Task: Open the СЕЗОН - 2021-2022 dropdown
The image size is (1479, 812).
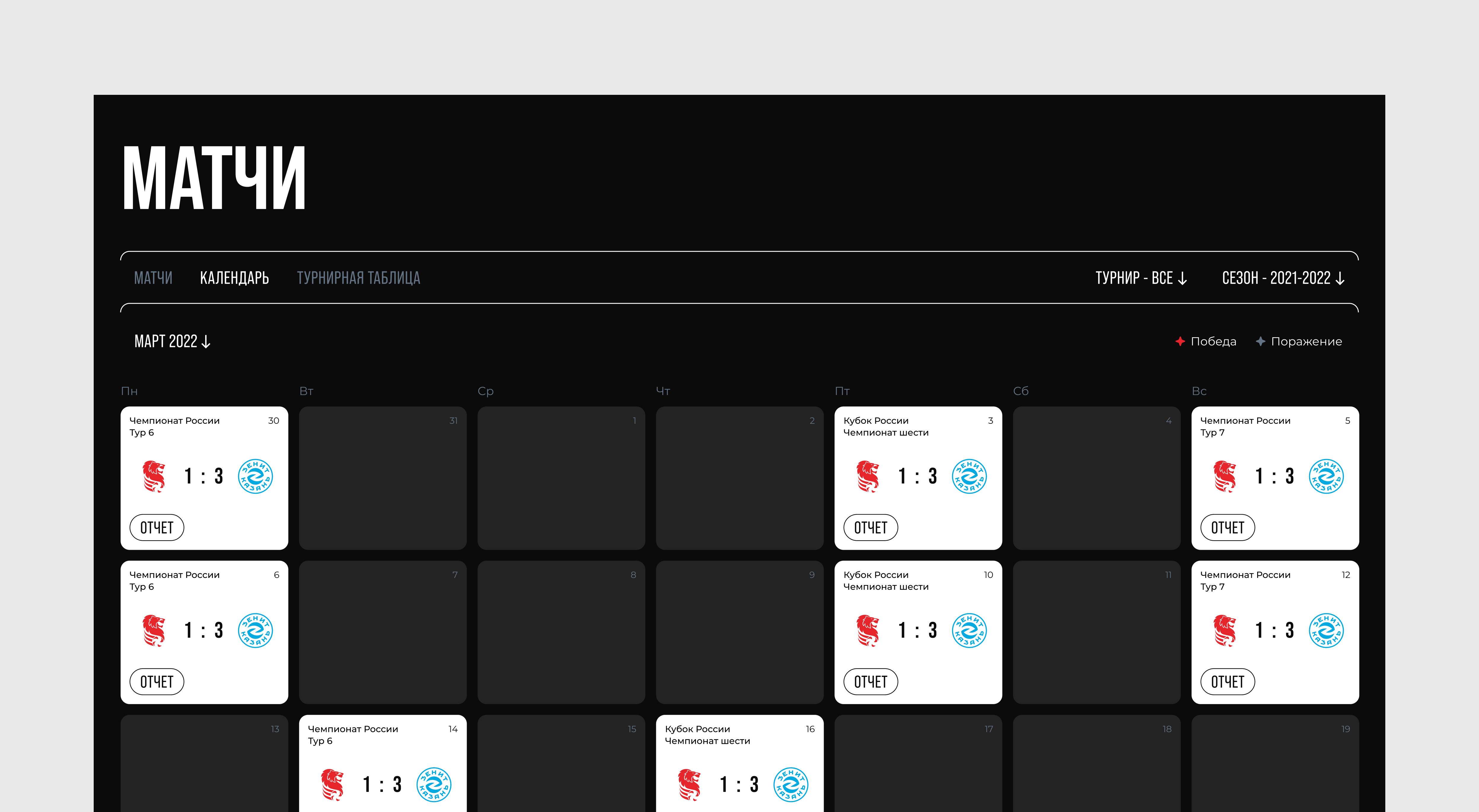Action: (x=1283, y=278)
